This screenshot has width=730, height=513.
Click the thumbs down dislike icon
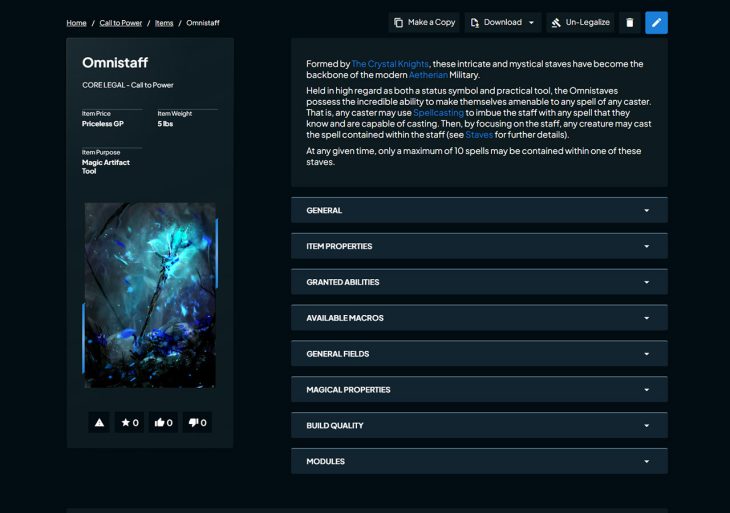pos(198,422)
